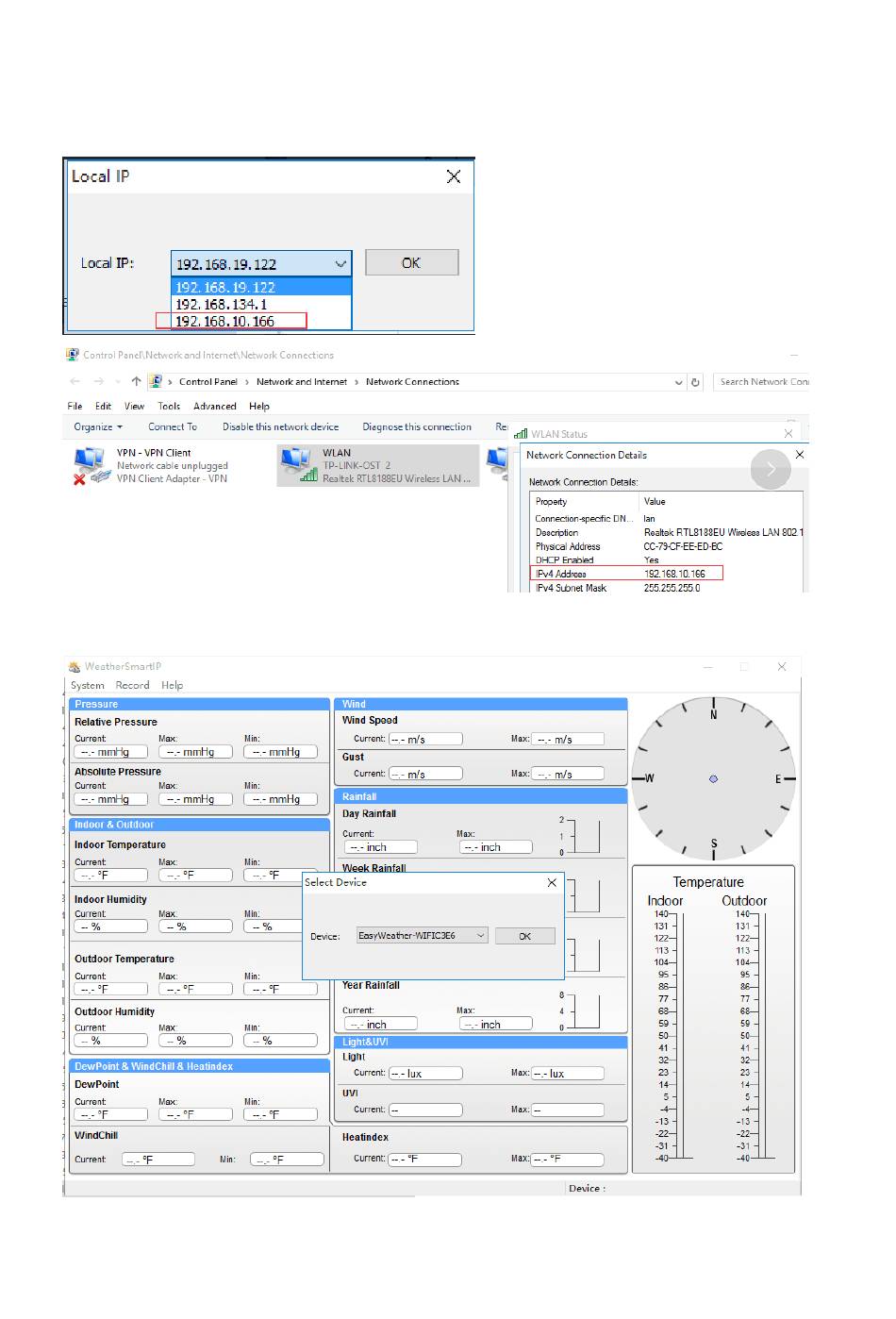
Task: Select the WLAN TP-LINK adapter icon
Action: 299,465
